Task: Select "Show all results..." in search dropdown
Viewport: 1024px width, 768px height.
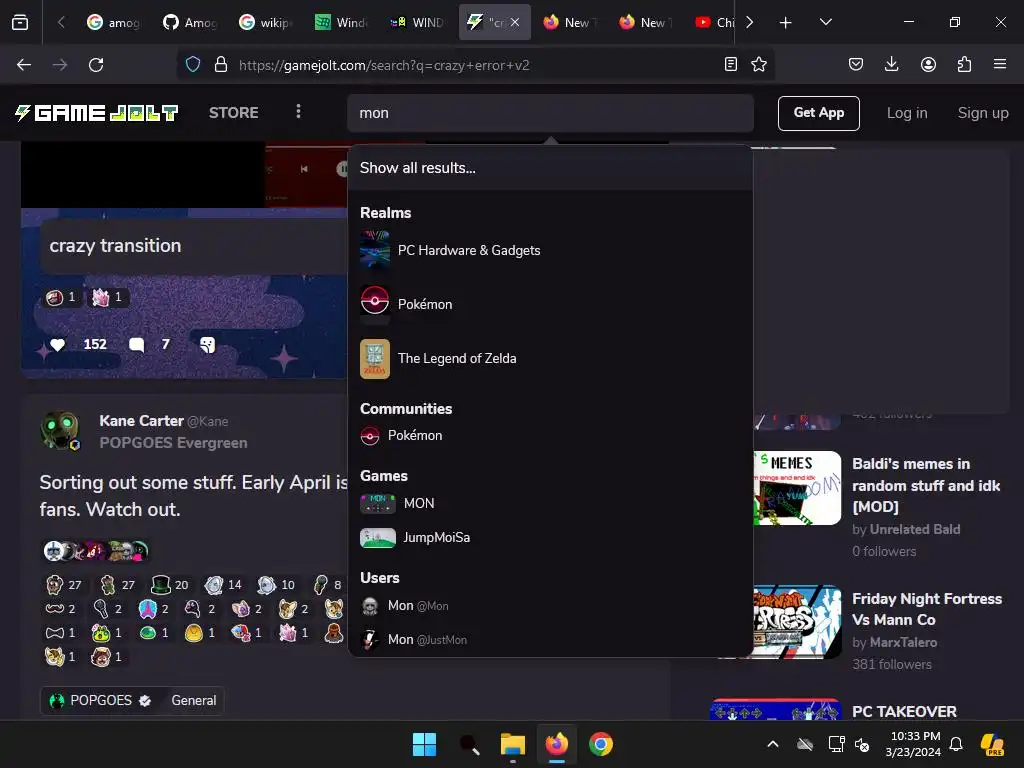Action: 550,168
